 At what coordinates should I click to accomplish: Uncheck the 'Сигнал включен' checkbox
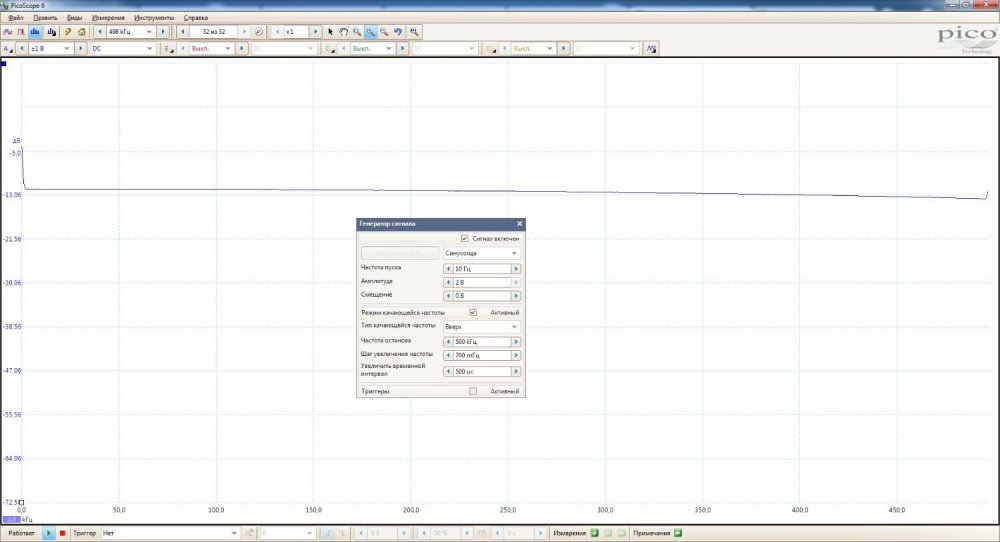click(464, 239)
